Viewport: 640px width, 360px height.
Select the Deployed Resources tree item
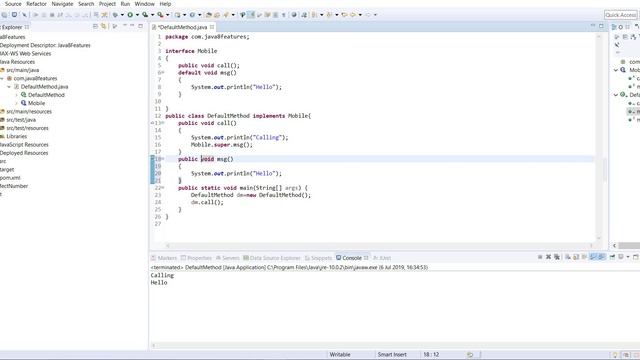tap(24, 153)
